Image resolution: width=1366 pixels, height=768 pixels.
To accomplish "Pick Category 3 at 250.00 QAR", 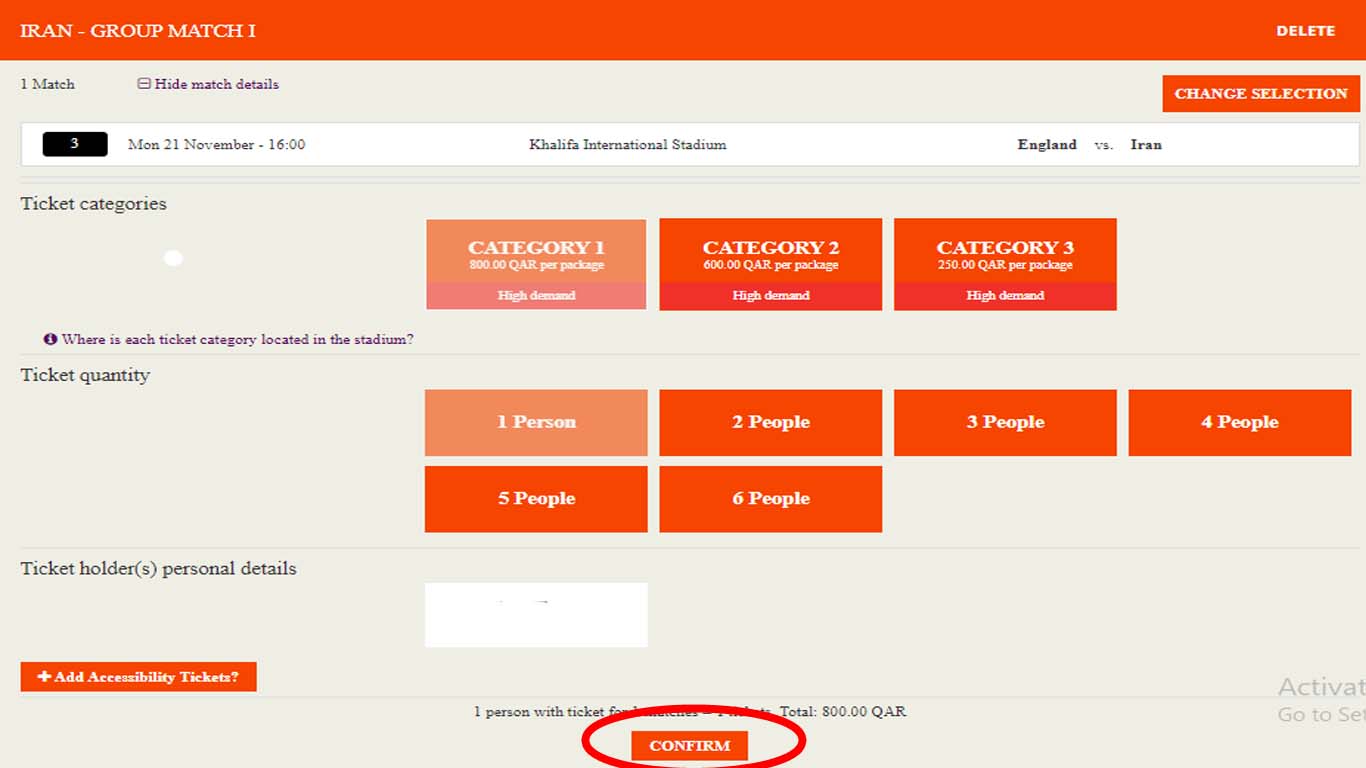I will pyautogui.click(x=1005, y=264).
